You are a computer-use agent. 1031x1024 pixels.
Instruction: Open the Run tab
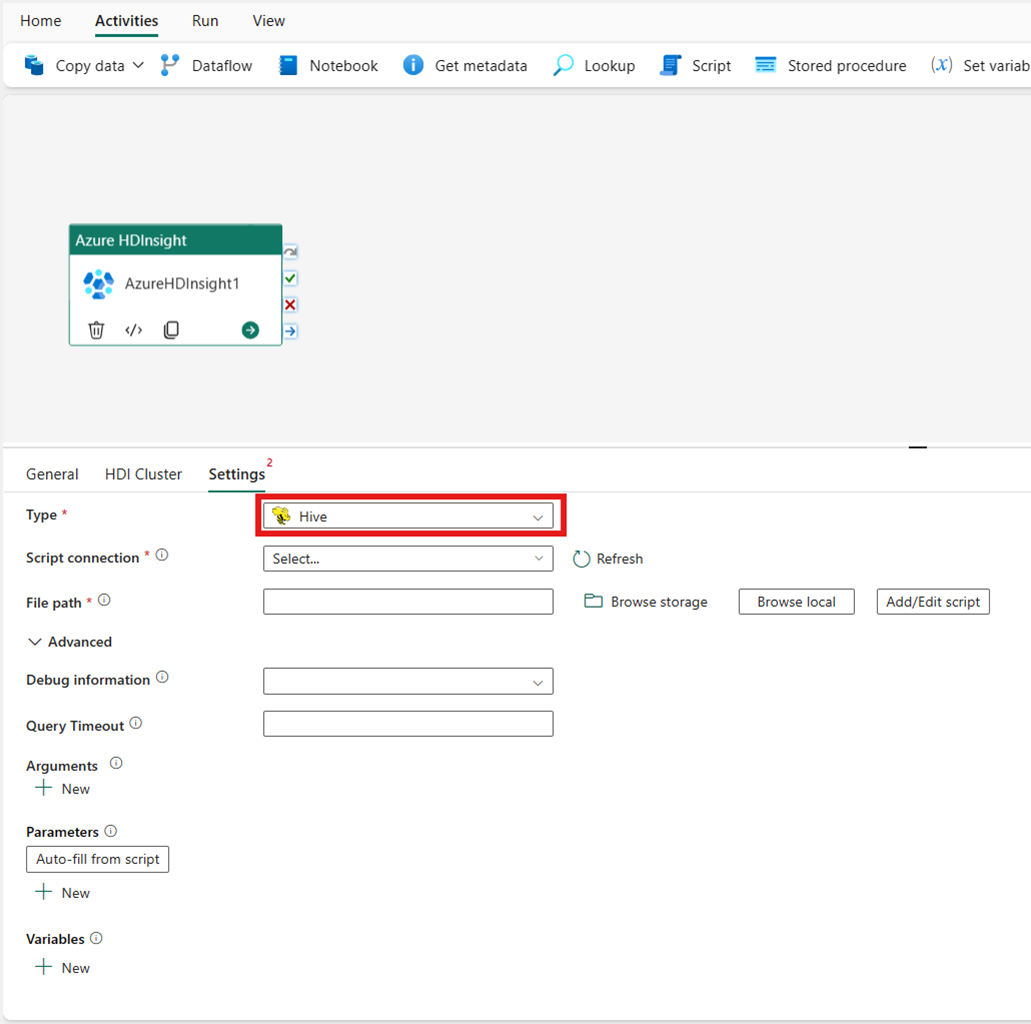click(205, 21)
